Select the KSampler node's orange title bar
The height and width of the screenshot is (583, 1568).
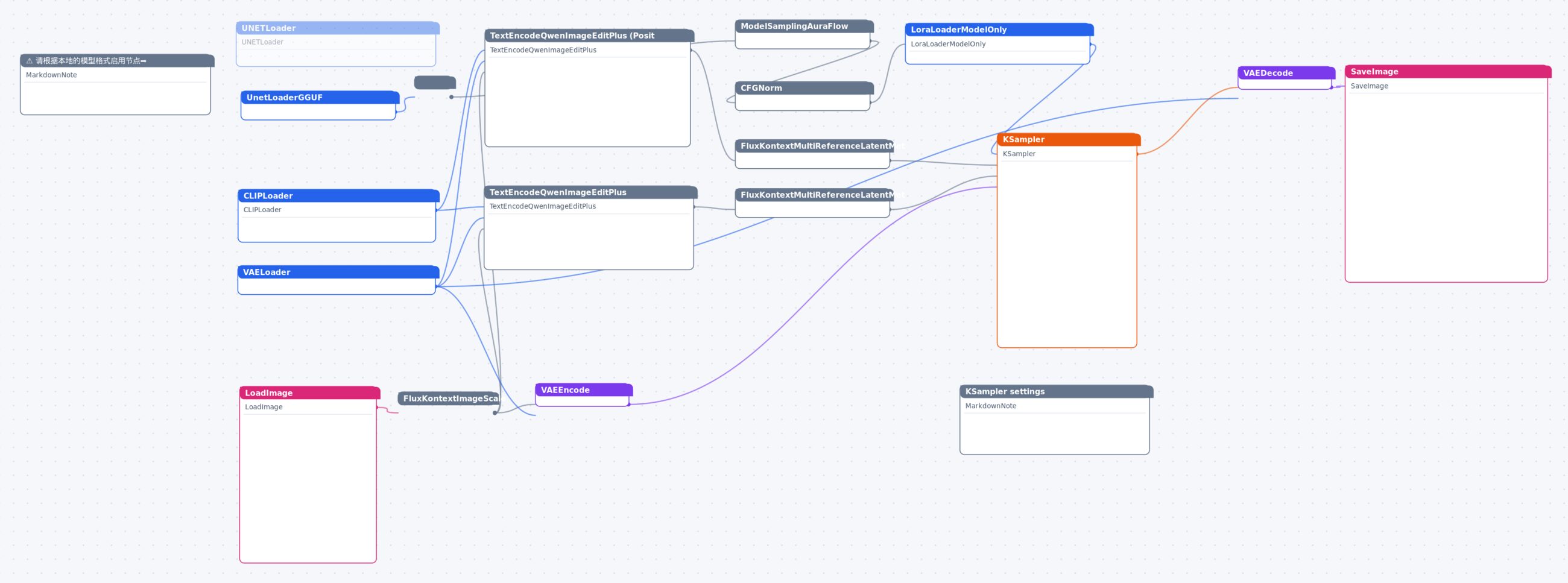[x=1068, y=139]
